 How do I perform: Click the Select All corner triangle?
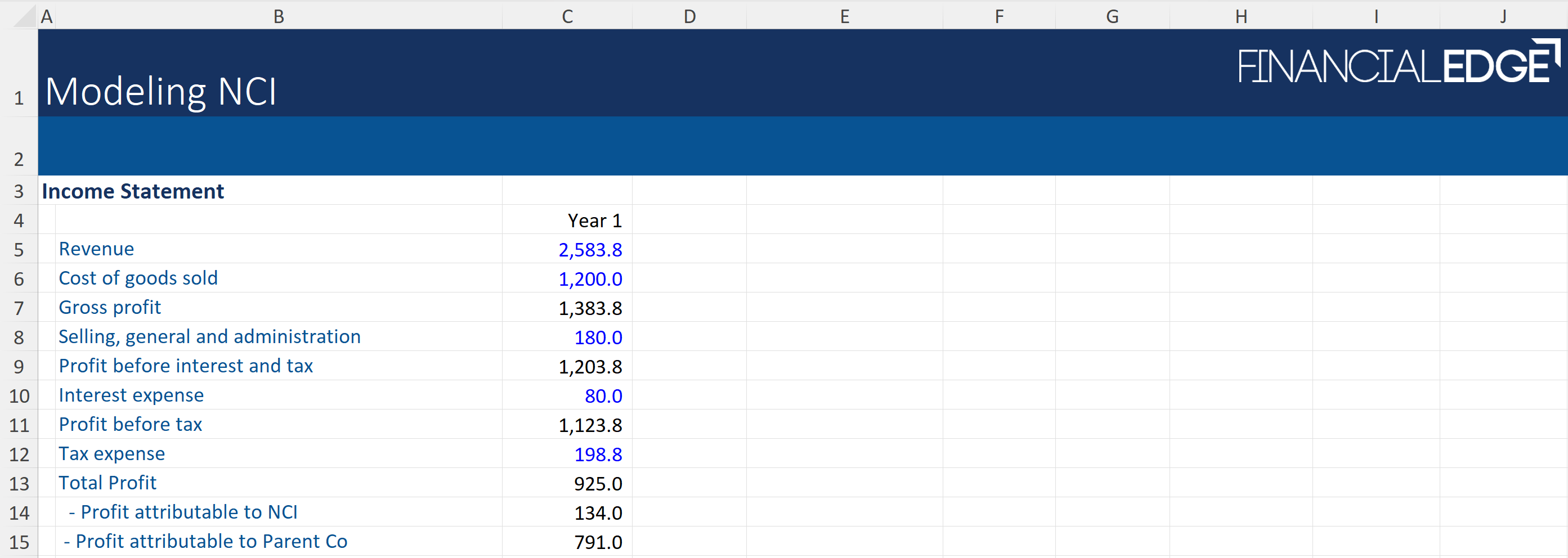coord(24,16)
